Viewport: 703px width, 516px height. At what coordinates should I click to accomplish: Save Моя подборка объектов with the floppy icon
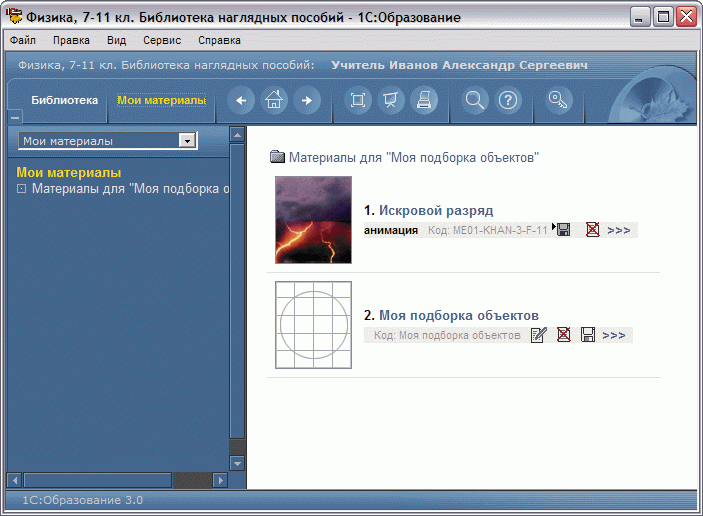[x=588, y=335]
